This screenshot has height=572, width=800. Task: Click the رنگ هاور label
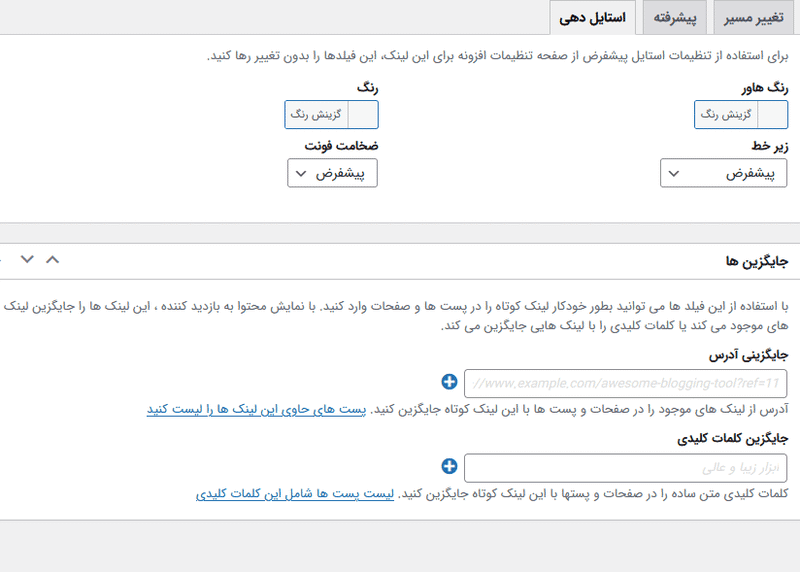tap(765, 88)
